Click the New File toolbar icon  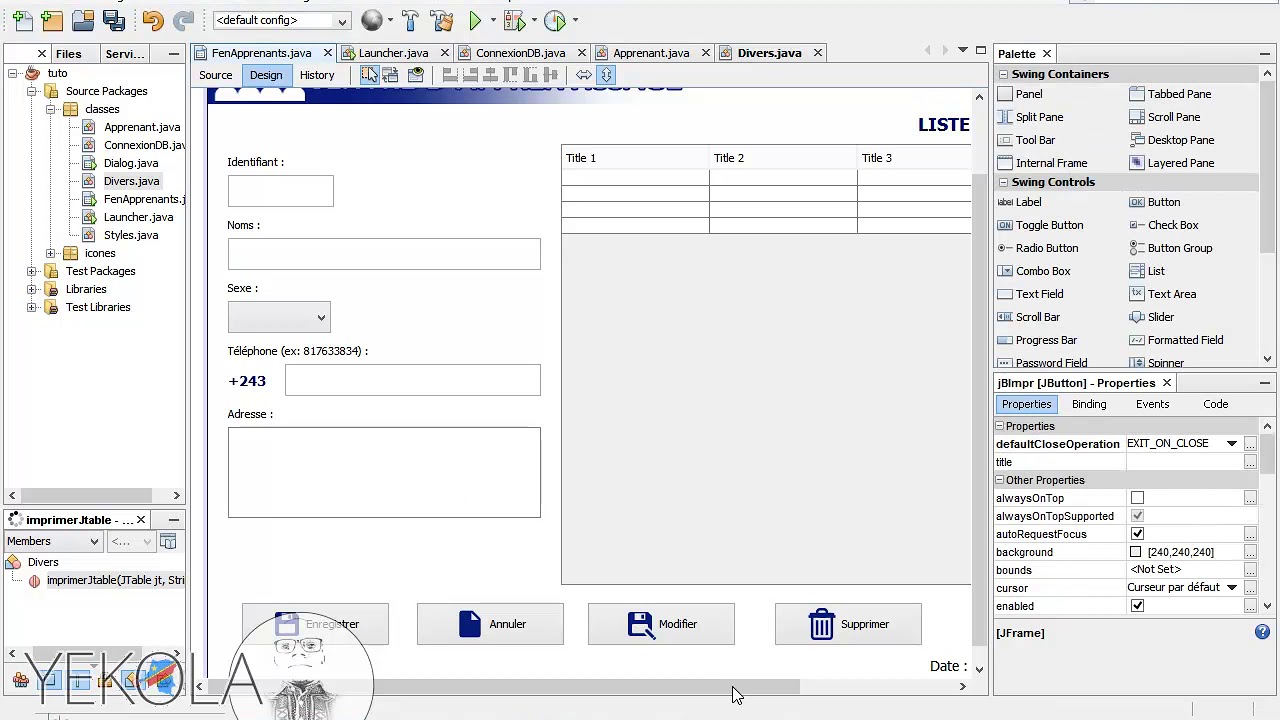pos(22,20)
